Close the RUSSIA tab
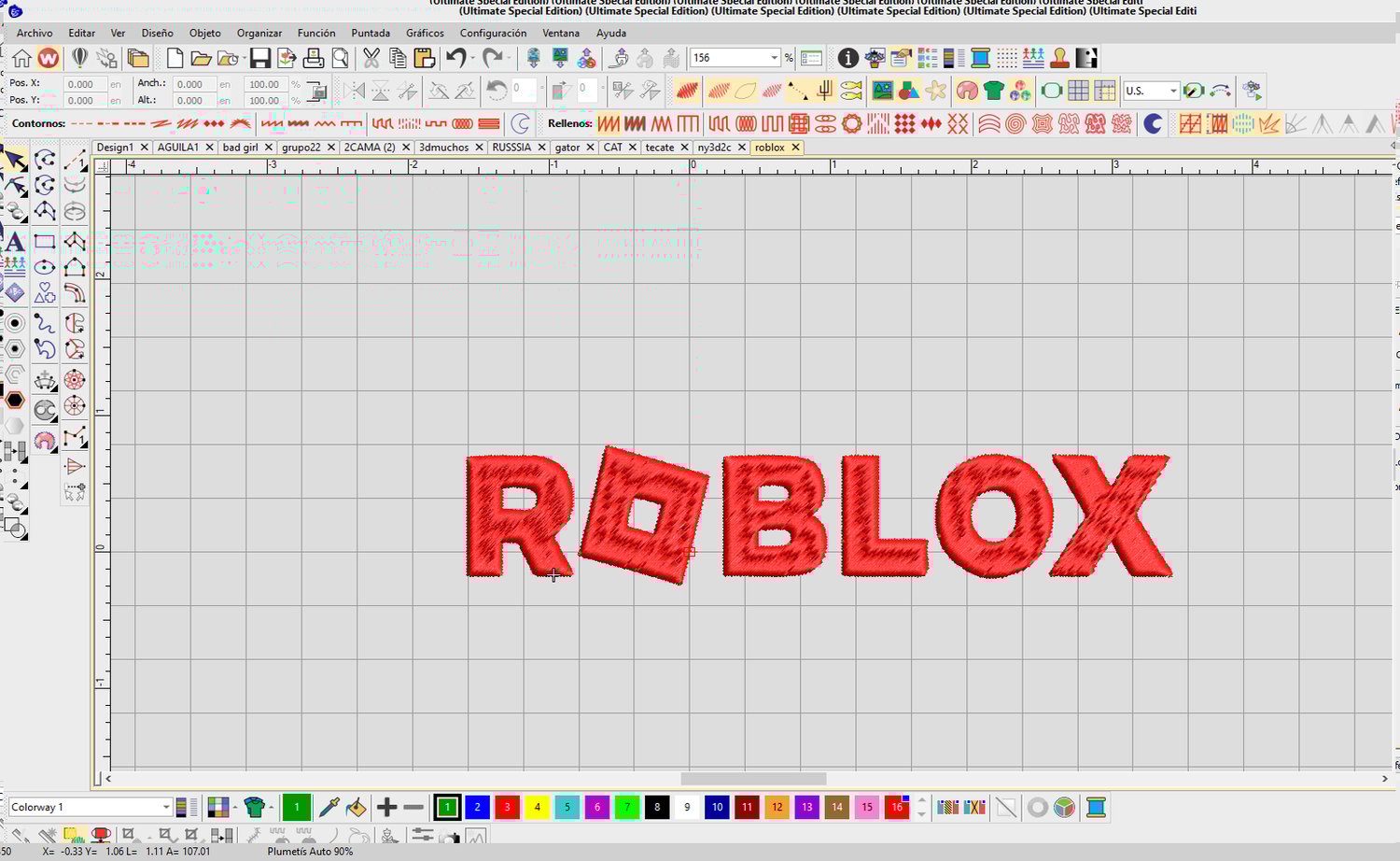This screenshot has width=1400, height=861. [x=541, y=148]
